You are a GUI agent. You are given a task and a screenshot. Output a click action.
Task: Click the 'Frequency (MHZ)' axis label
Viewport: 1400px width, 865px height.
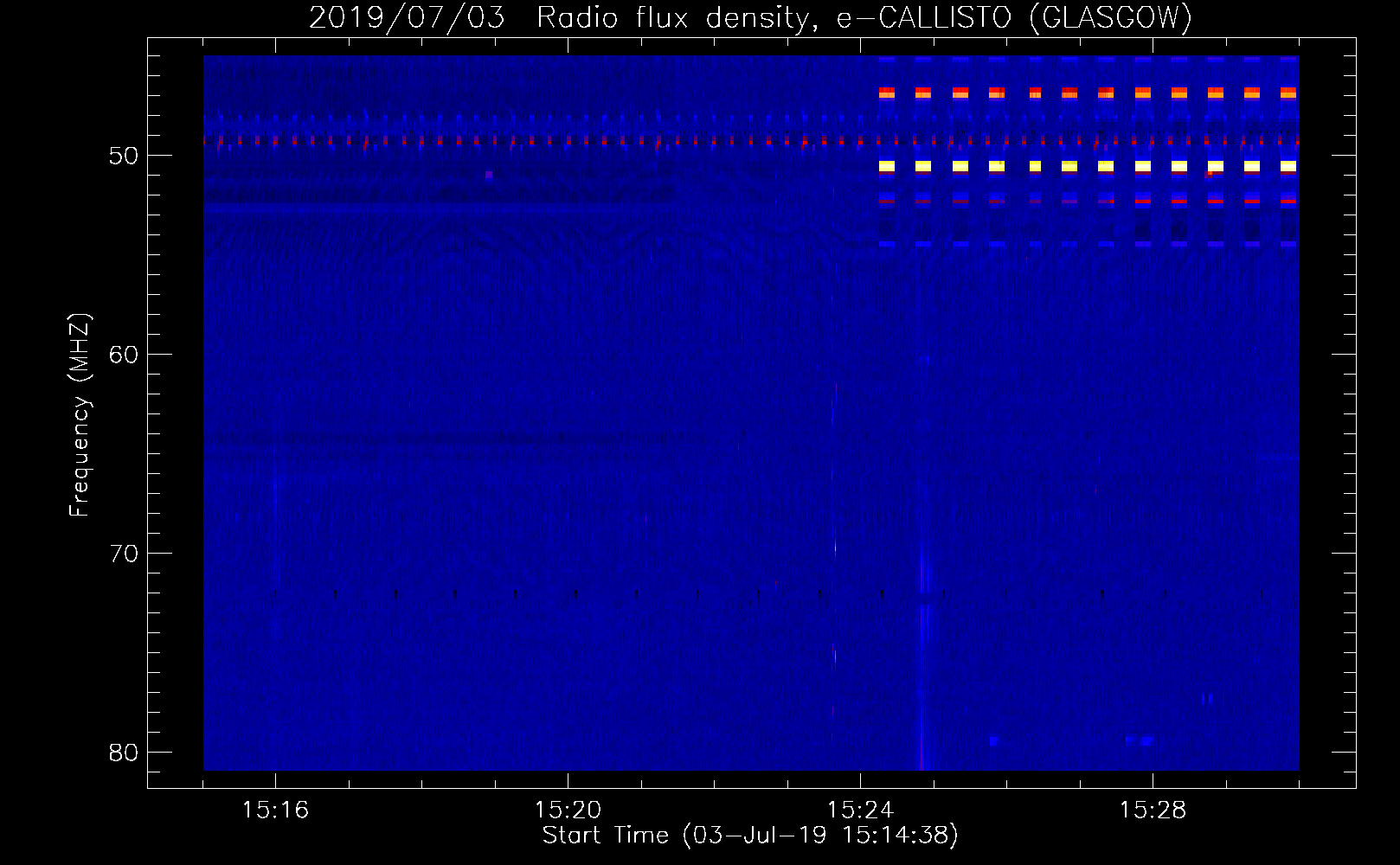point(80,415)
